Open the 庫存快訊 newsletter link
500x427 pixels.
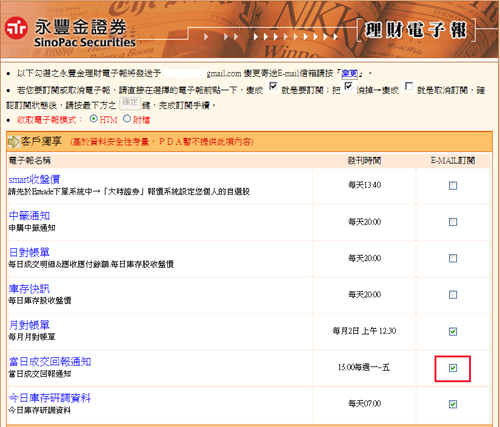(29, 289)
